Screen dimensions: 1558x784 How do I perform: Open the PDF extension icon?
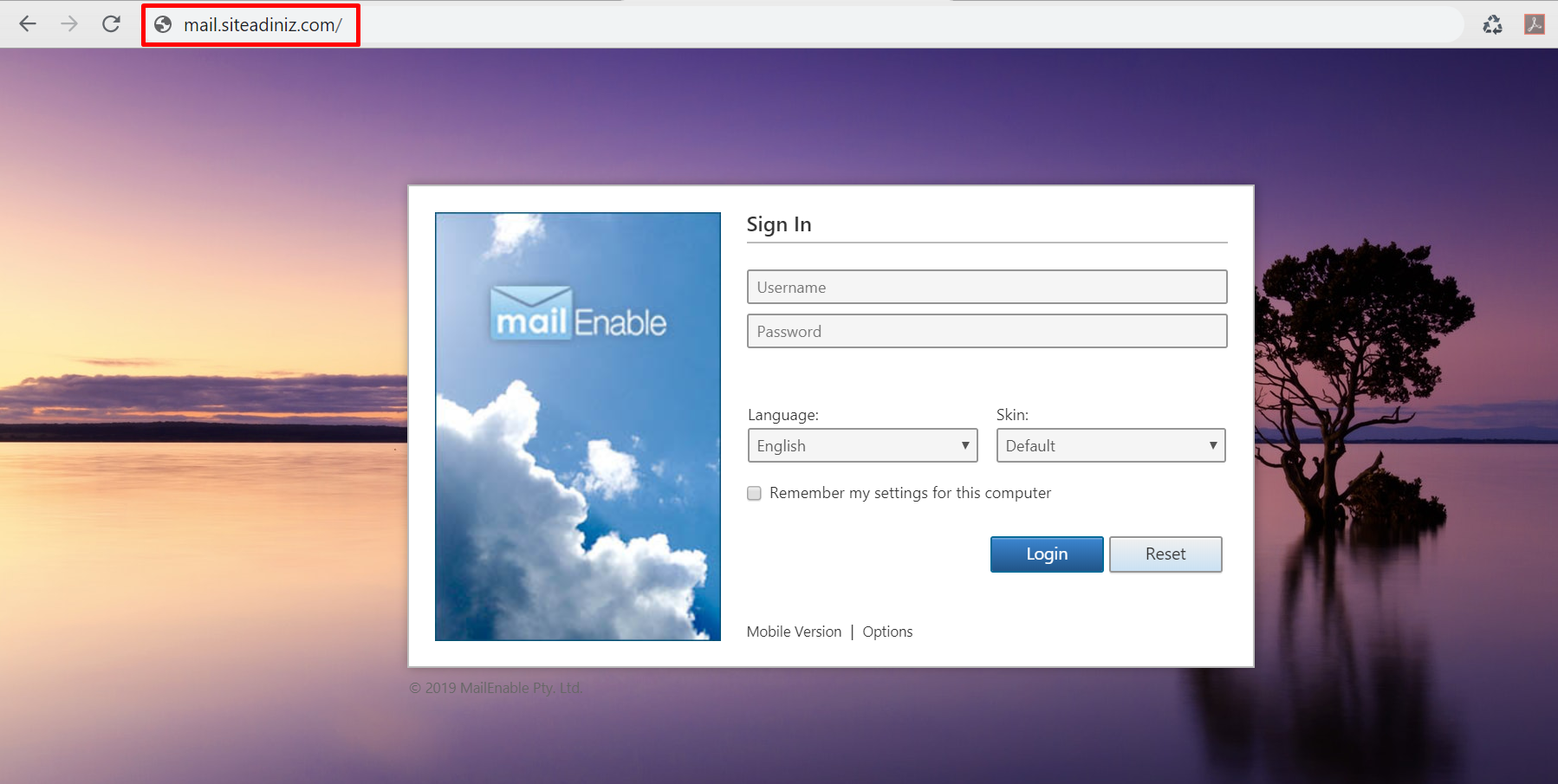tap(1535, 24)
